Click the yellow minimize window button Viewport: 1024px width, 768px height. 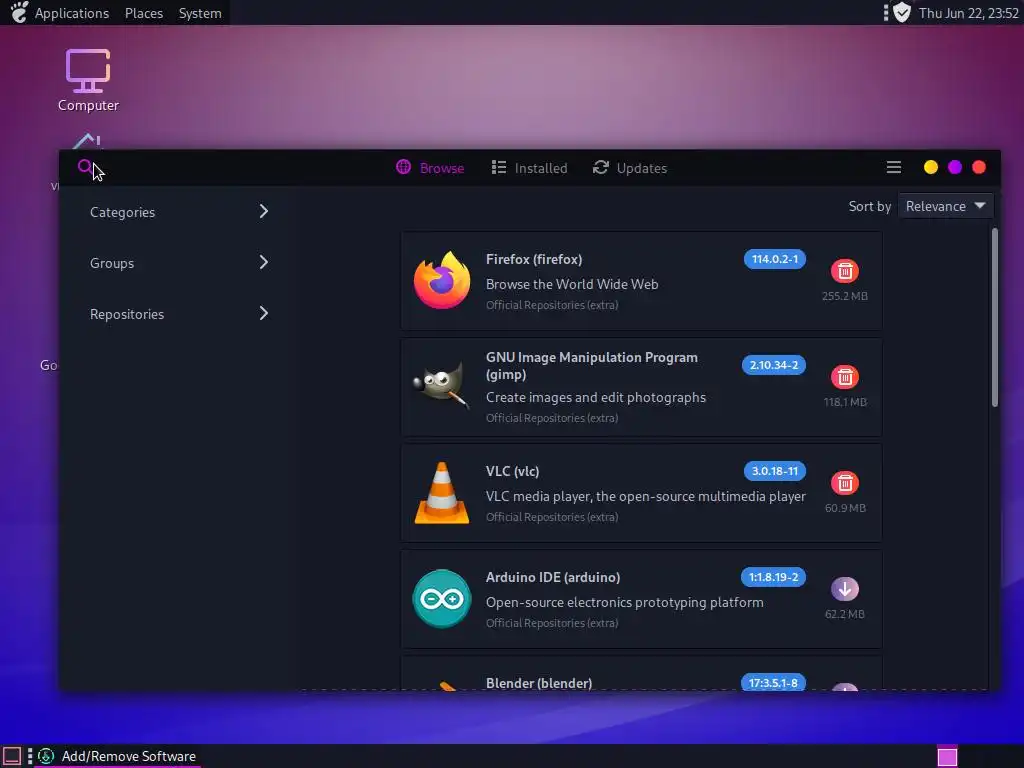tap(931, 167)
